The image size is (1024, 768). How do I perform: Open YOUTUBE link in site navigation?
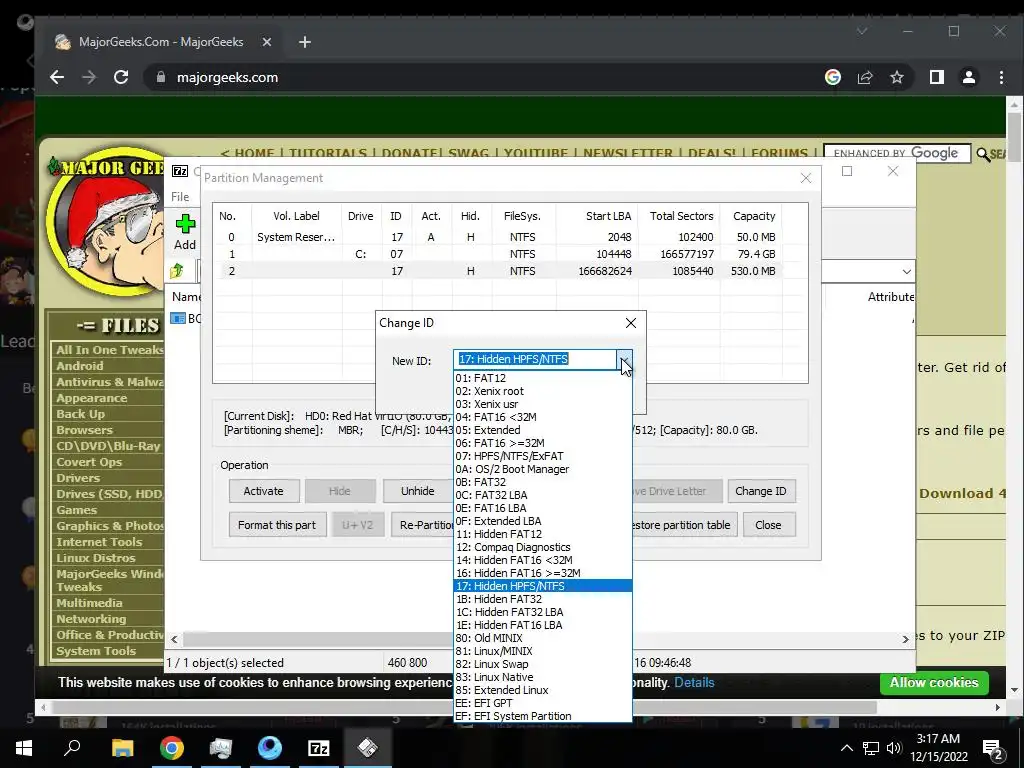[536, 153]
